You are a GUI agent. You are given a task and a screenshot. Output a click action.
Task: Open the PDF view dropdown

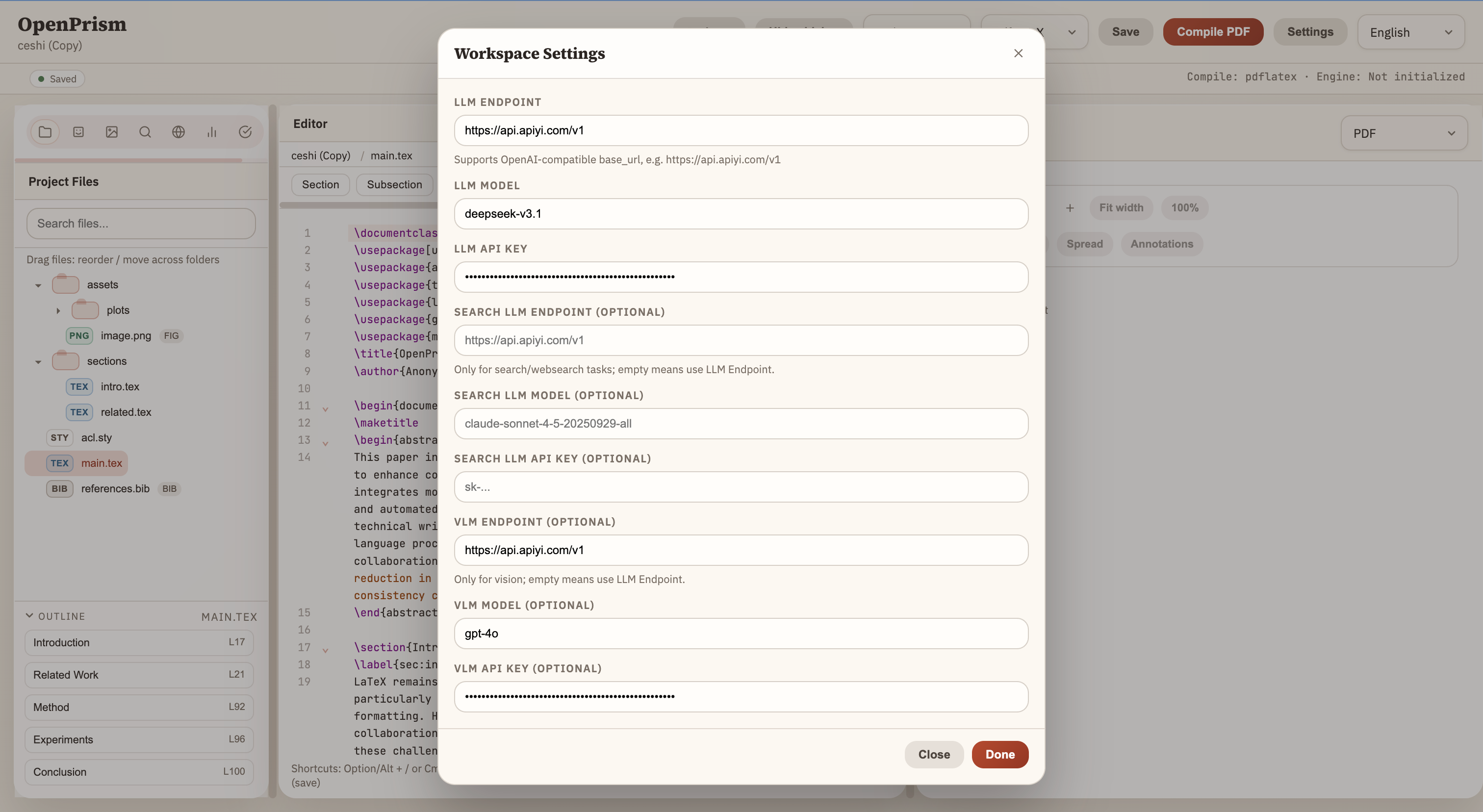[x=1404, y=133]
